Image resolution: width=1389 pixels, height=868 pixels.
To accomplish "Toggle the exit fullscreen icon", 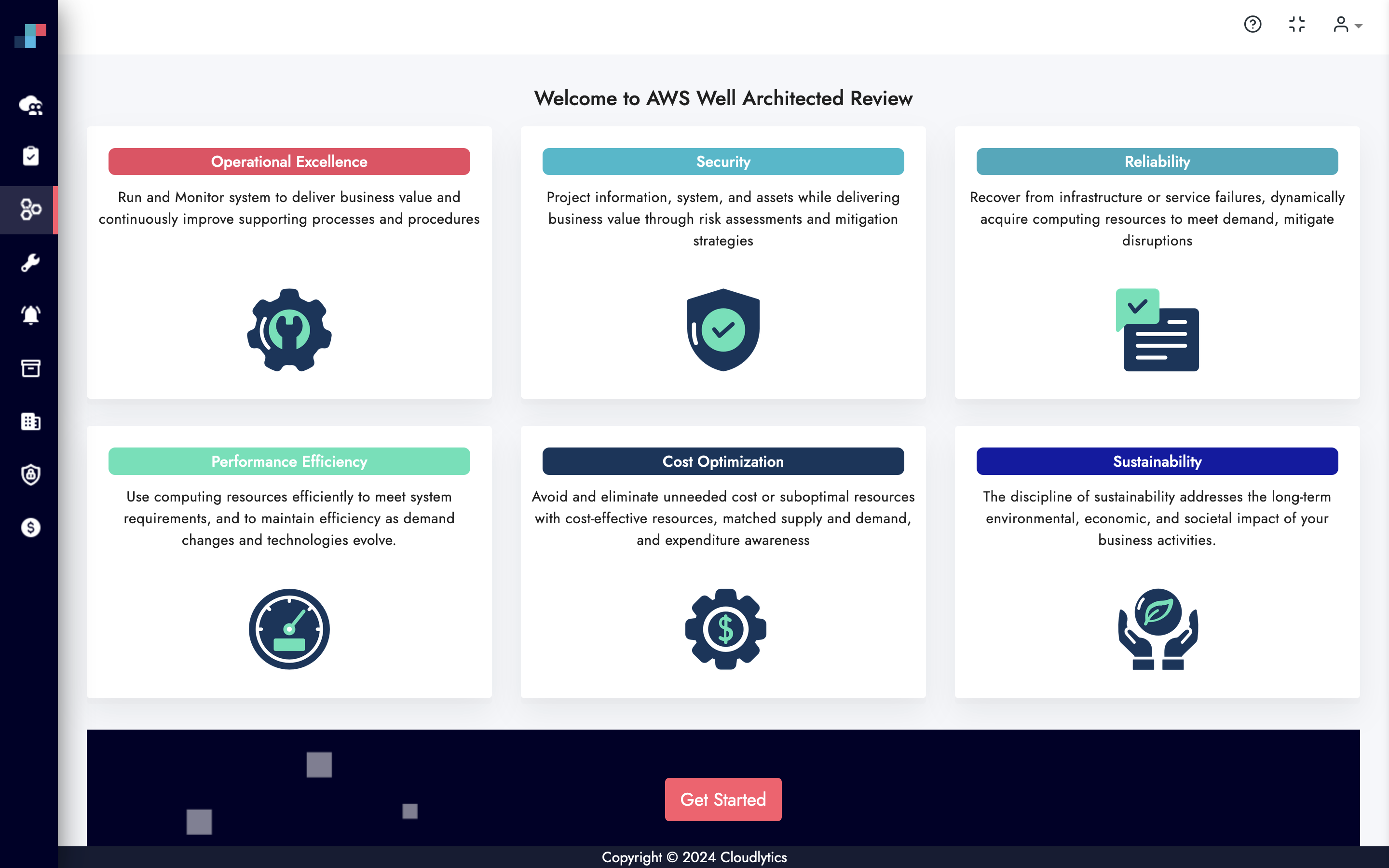I will (1296, 24).
